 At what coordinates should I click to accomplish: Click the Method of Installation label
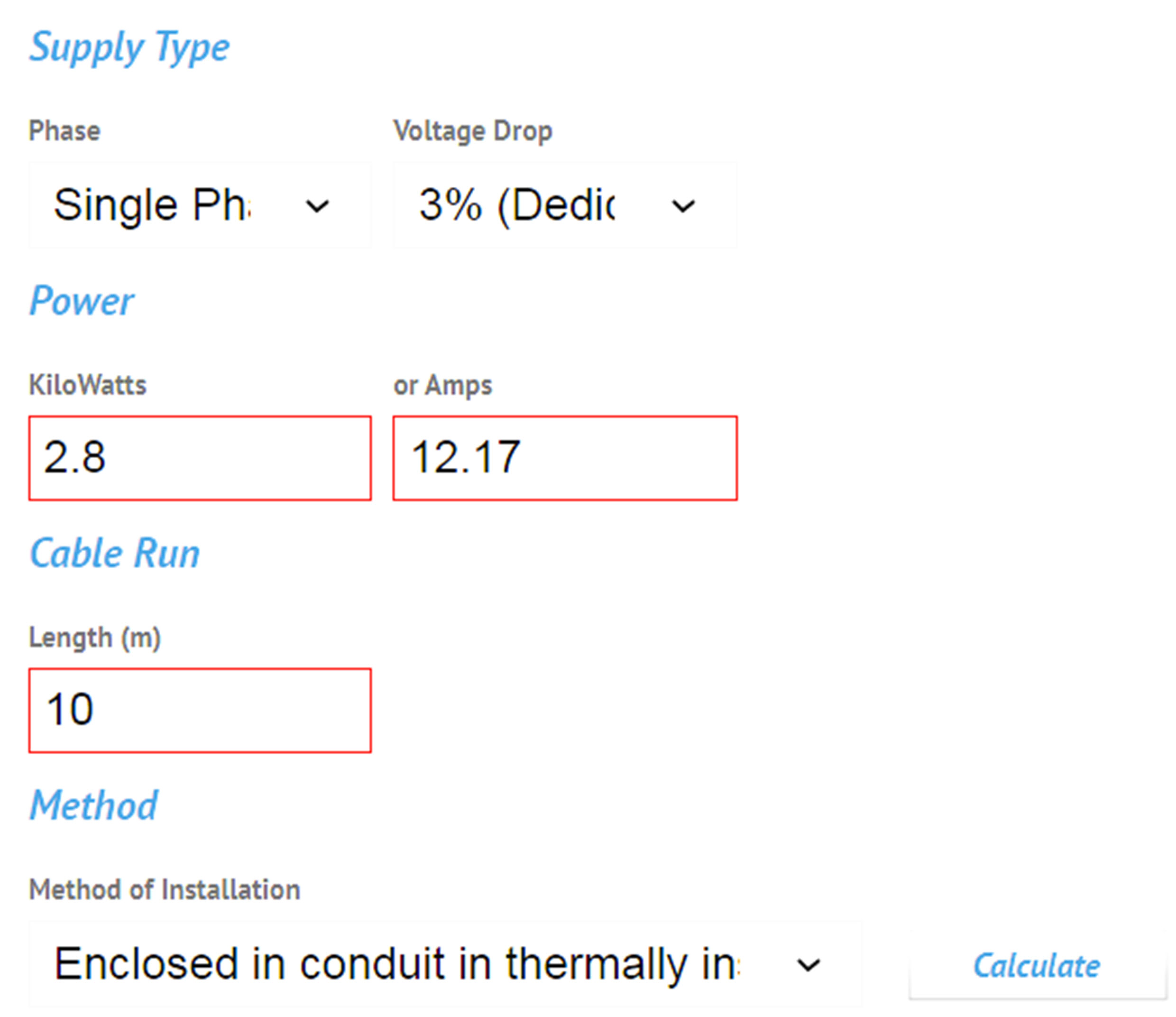point(165,889)
